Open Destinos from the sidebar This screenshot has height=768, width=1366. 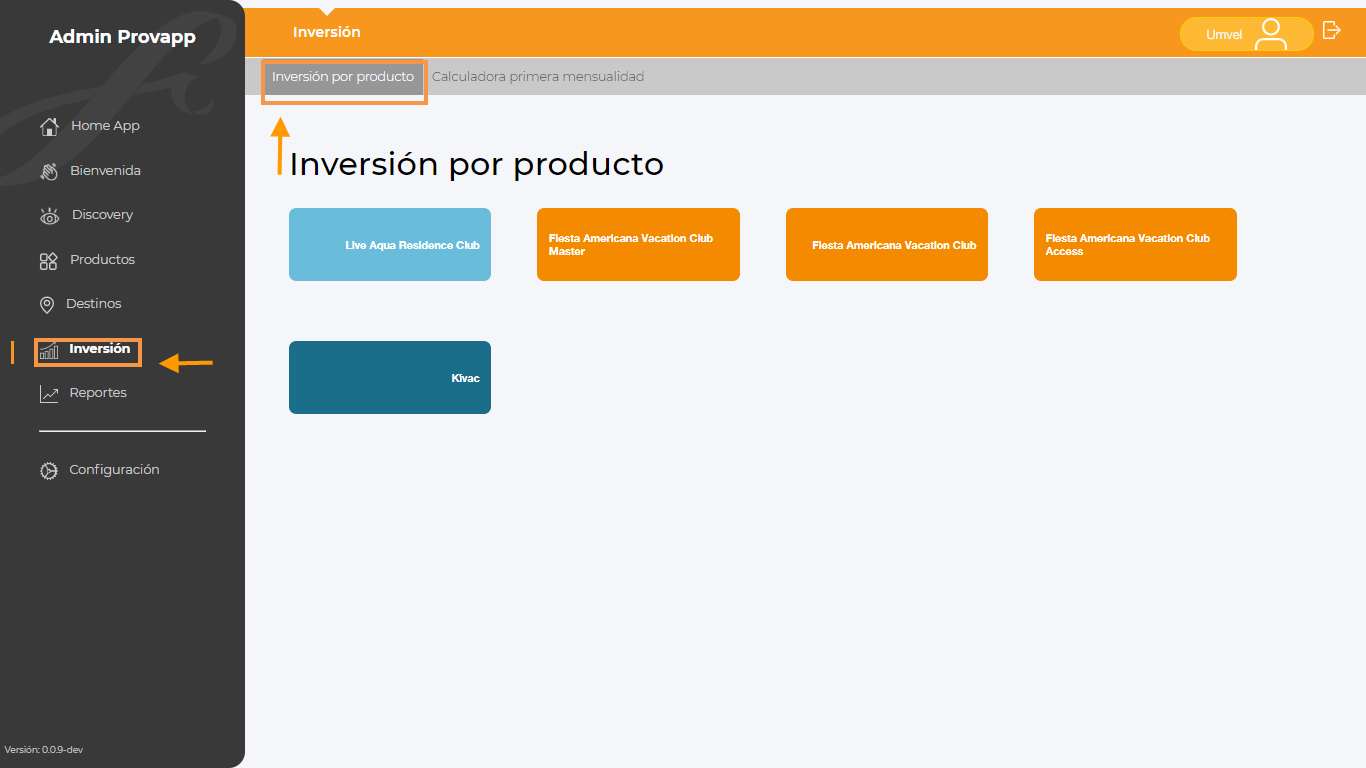pyautogui.click(x=94, y=304)
